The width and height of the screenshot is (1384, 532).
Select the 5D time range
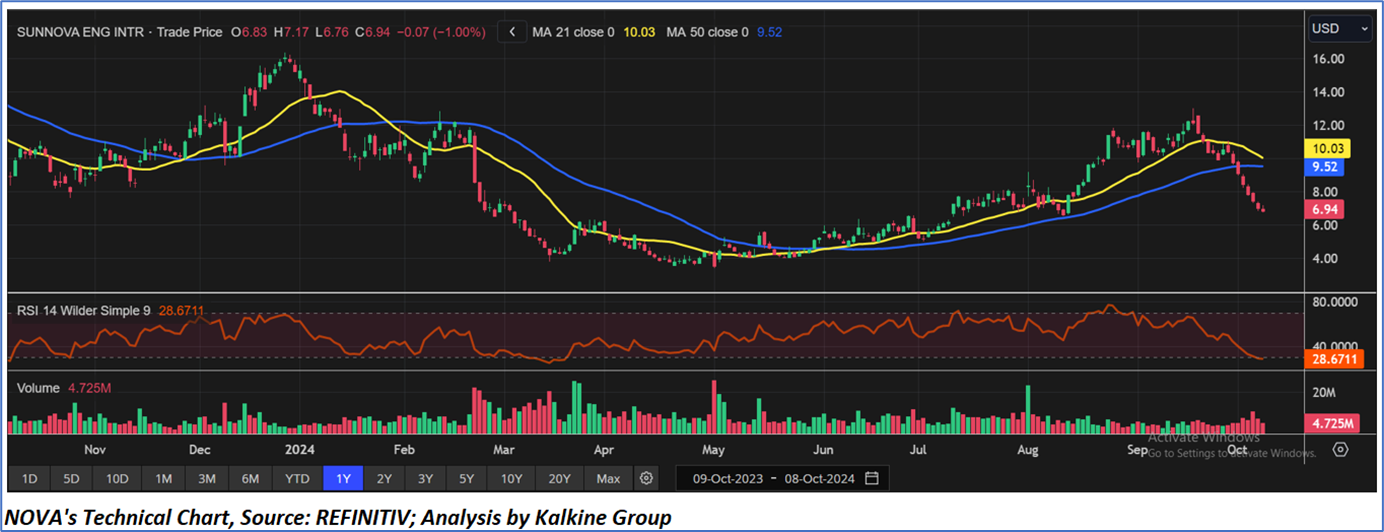pos(72,478)
